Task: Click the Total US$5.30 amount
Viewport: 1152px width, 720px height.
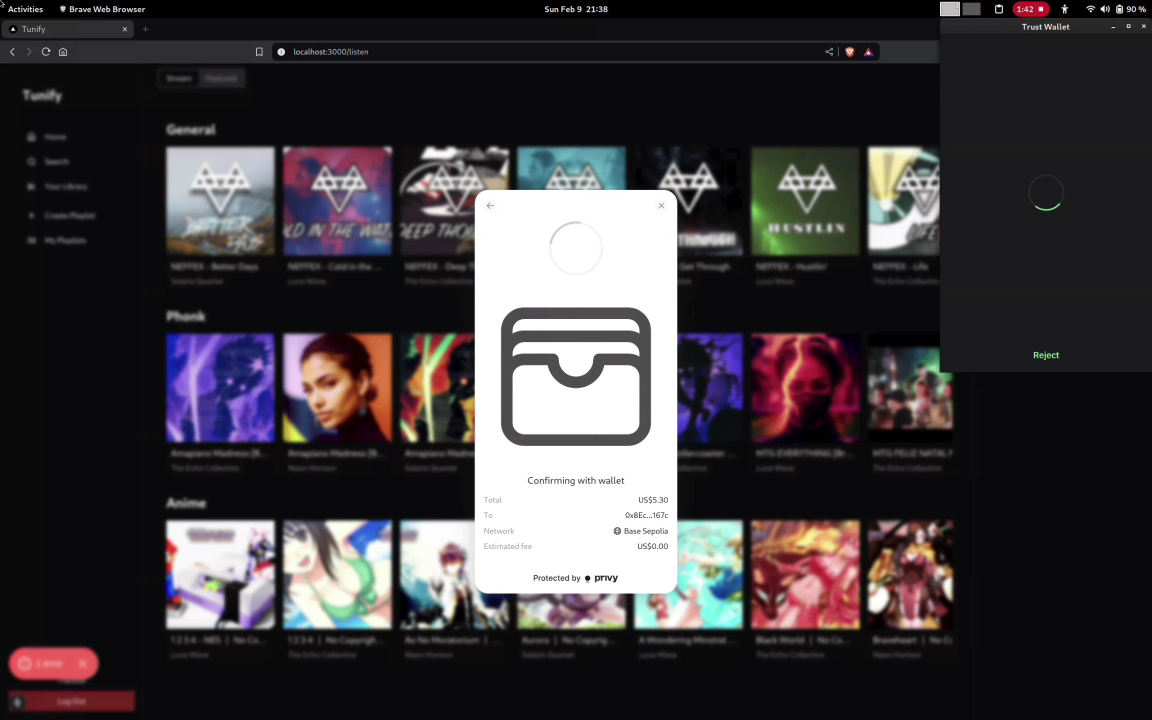Action: click(653, 500)
